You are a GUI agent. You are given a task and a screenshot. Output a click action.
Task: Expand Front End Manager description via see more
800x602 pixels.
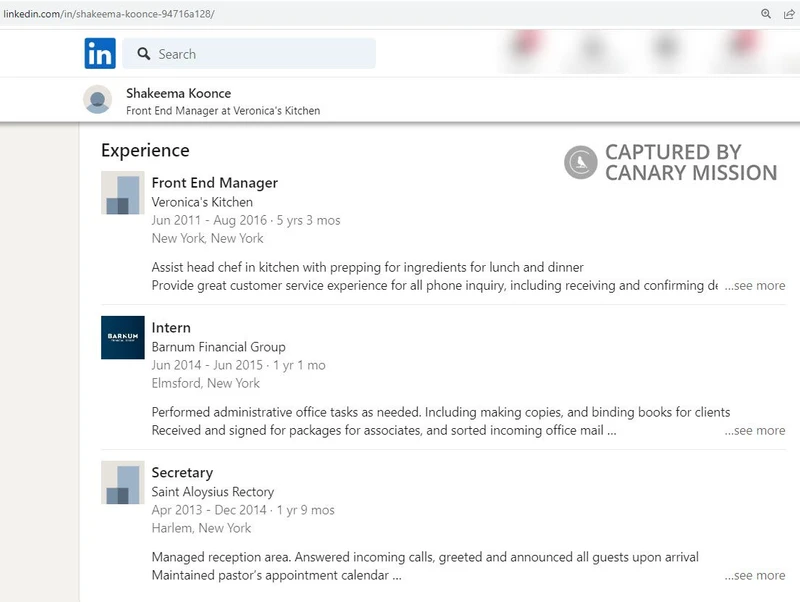[755, 286]
